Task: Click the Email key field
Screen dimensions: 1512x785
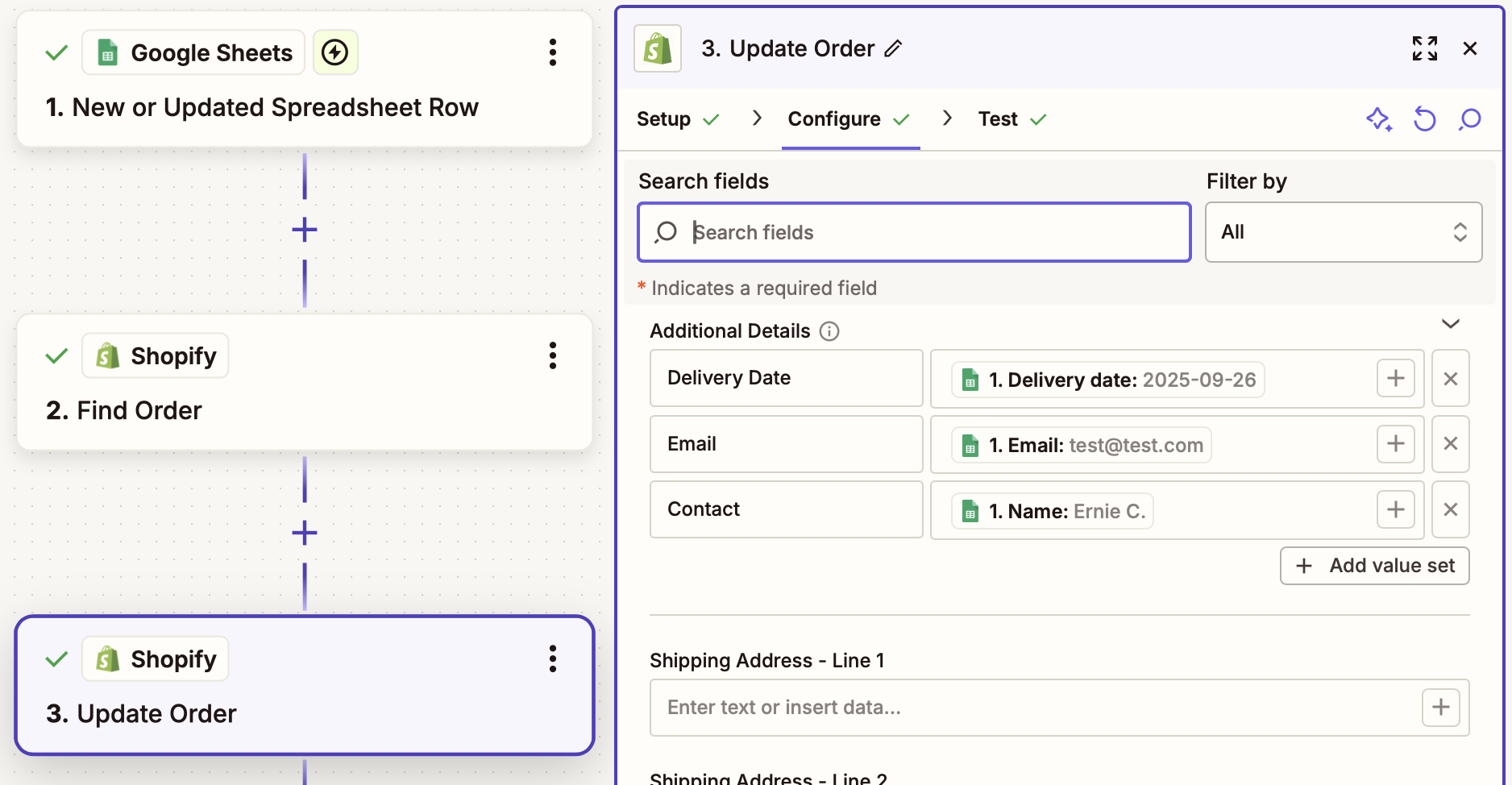Action: [x=787, y=444]
